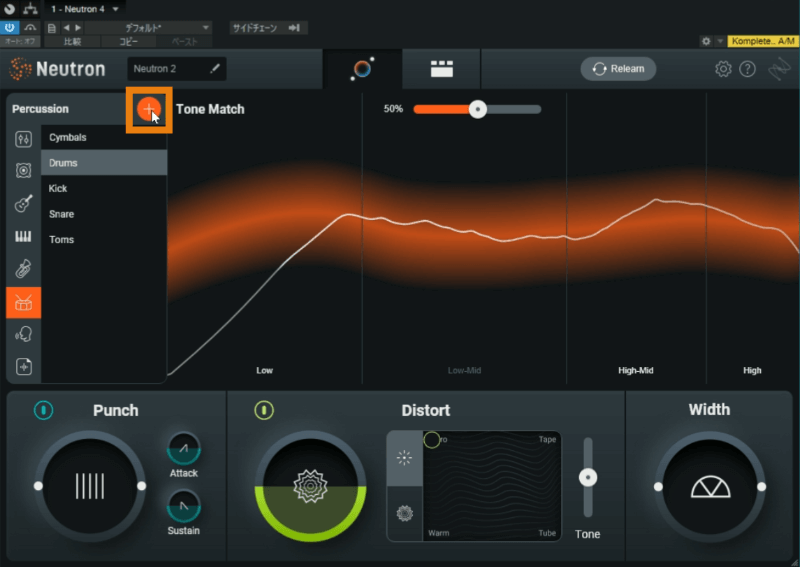Toggle the plugin bypass power button
The image size is (800, 567).
point(9,28)
